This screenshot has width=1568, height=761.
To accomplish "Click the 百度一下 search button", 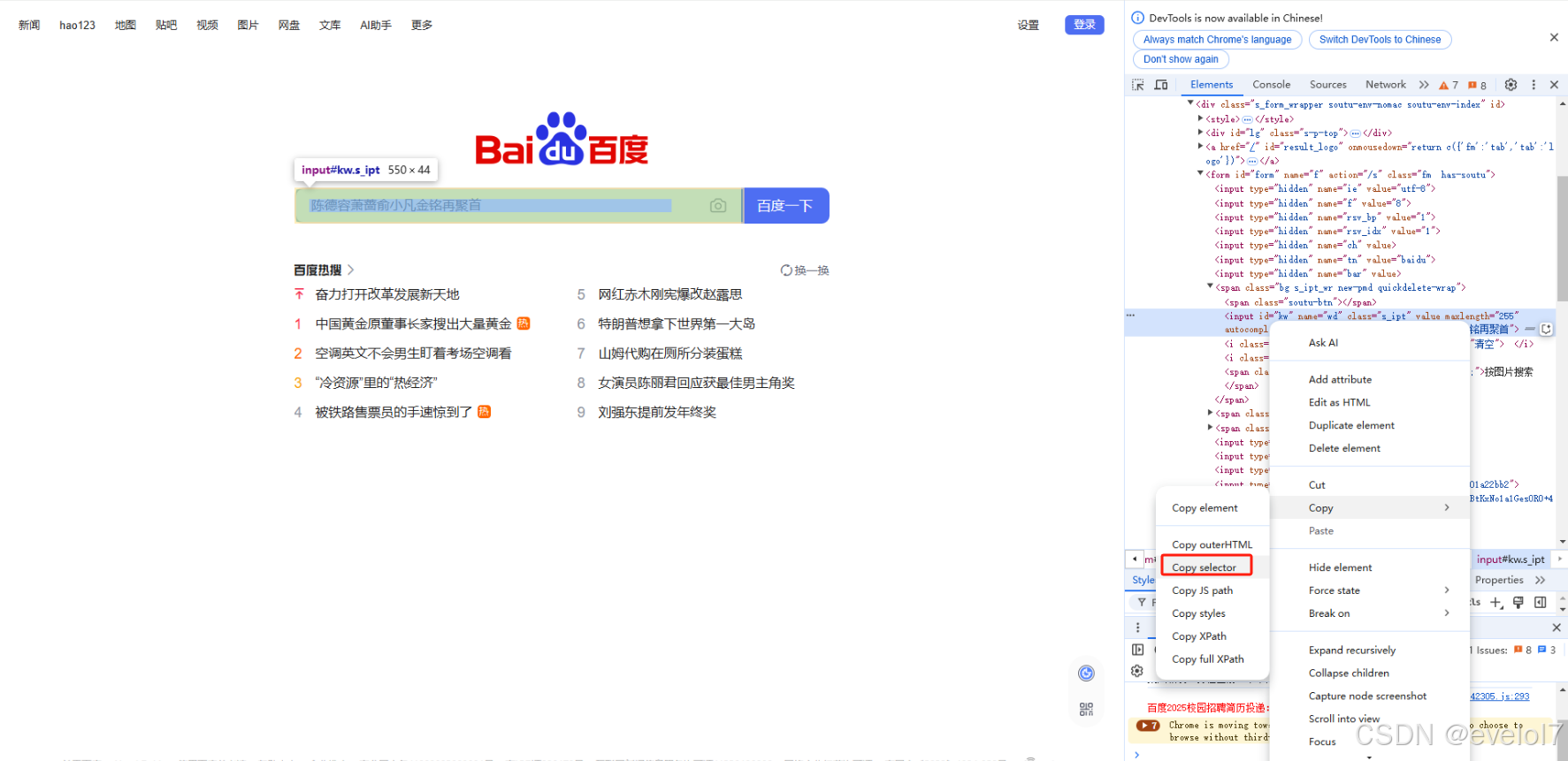I will [785, 206].
